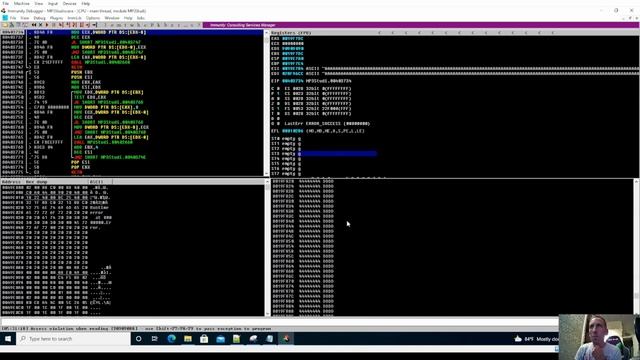Click the Execute till return icon

pyautogui.click(x=88, y=25)
